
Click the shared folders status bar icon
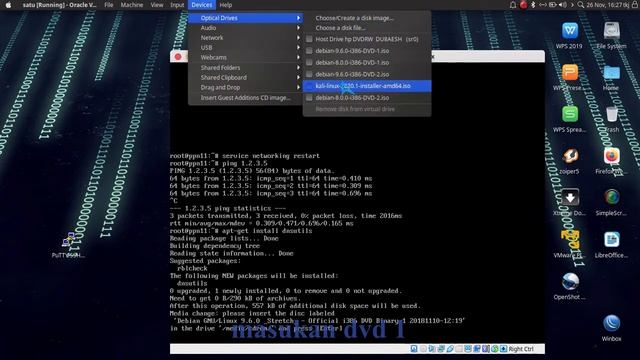[459, 349]
